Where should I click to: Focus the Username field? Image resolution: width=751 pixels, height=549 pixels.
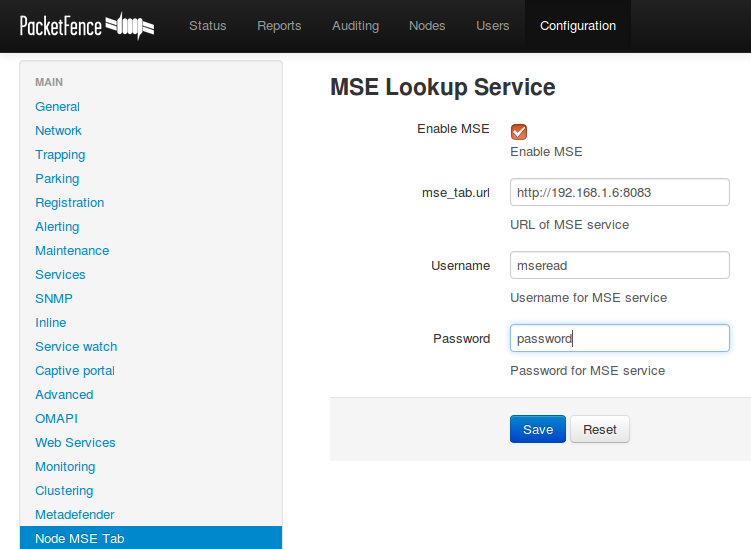tap(620, 265)
